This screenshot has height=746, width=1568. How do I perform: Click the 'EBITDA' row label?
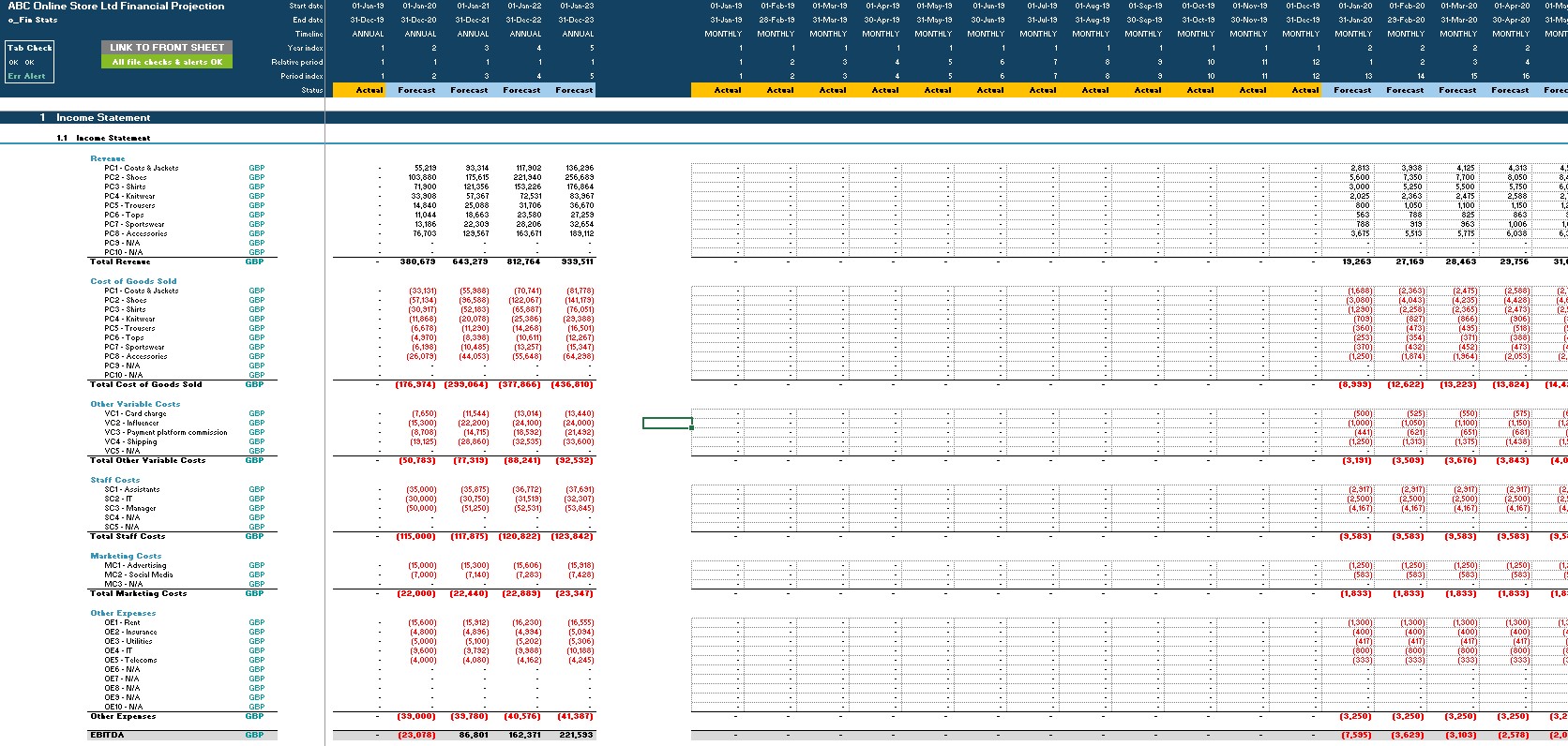click(x=107, y=735)
